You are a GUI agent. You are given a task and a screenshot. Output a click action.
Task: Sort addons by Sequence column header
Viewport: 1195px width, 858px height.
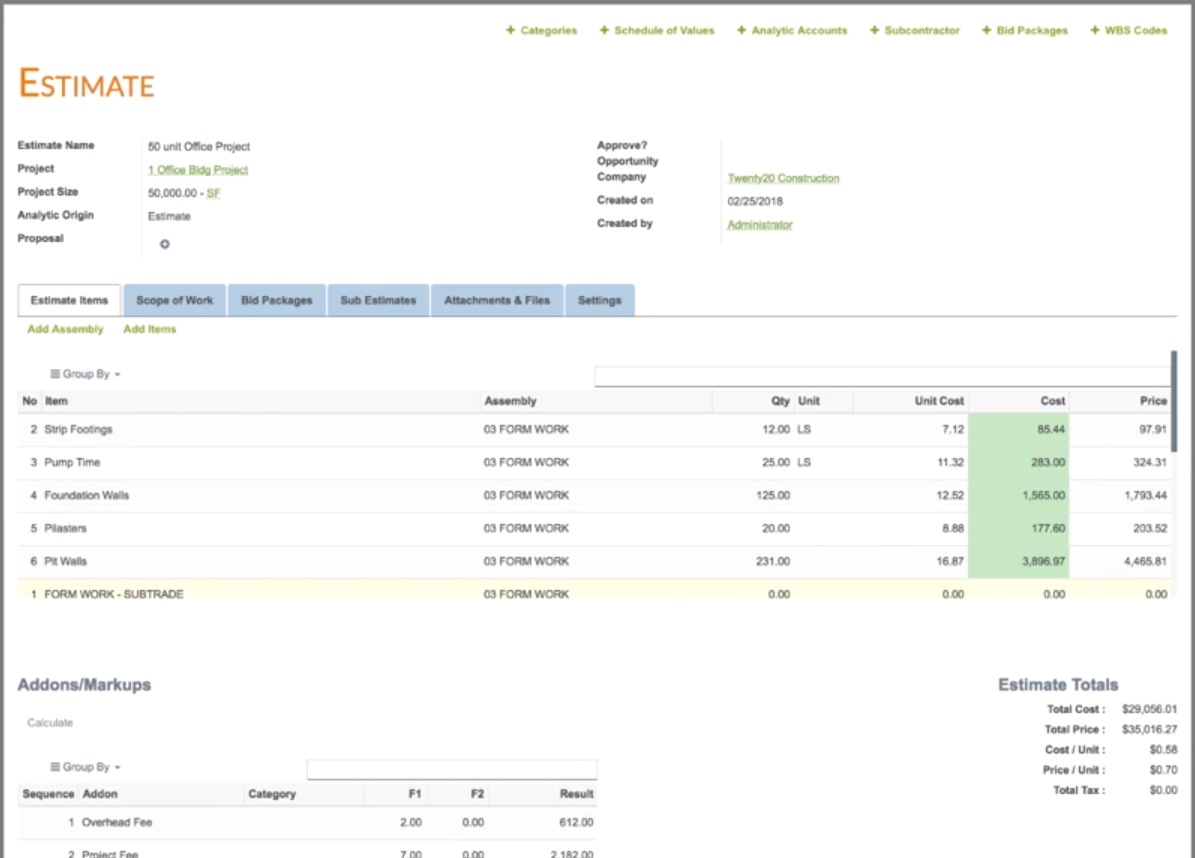[x=48, y=794]
